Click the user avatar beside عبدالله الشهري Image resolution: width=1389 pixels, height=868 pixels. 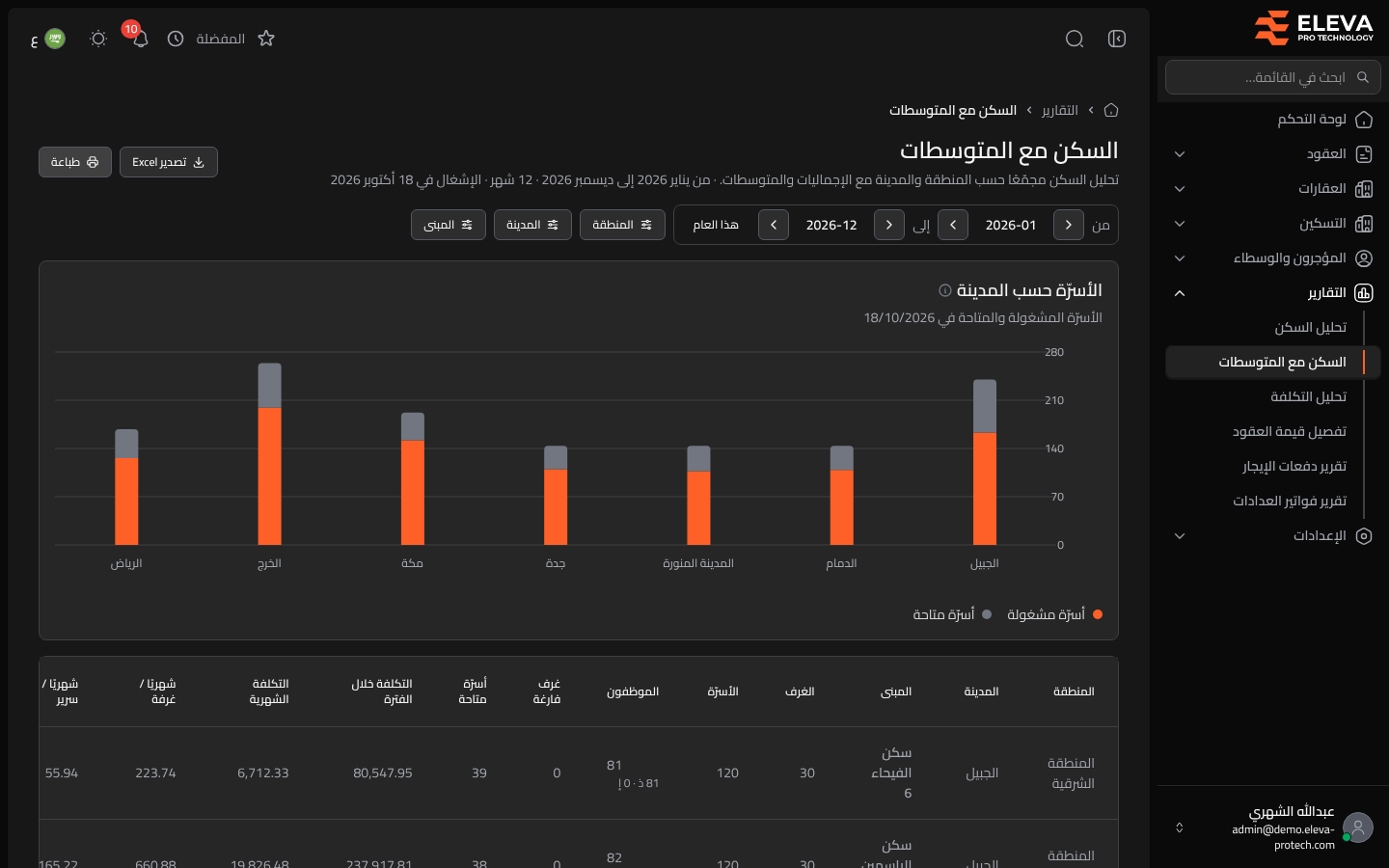tap(1358, 827)
